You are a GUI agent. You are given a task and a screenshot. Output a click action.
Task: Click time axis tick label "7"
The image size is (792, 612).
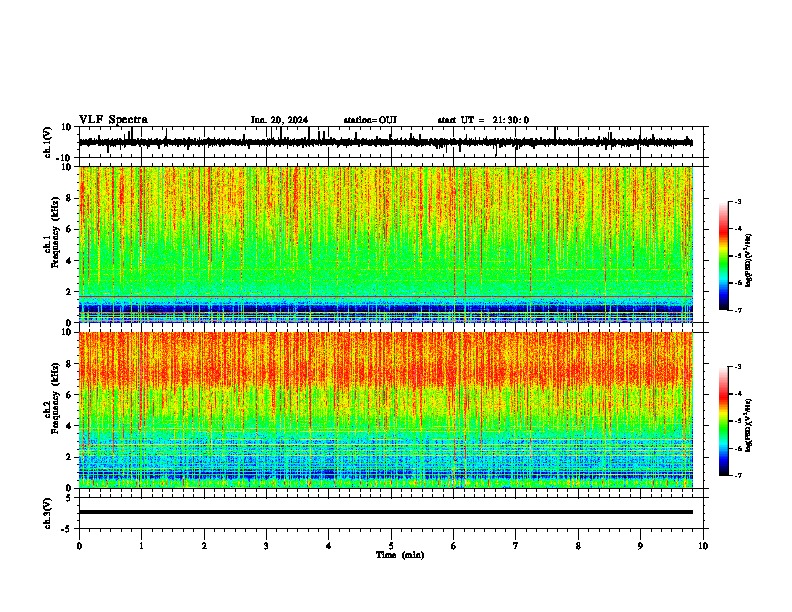(x=516, y=546)
